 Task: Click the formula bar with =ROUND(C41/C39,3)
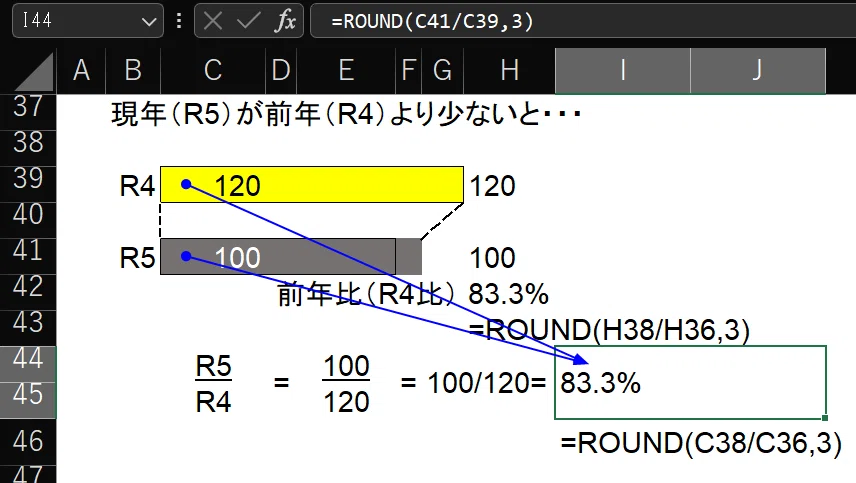[583, 21]
